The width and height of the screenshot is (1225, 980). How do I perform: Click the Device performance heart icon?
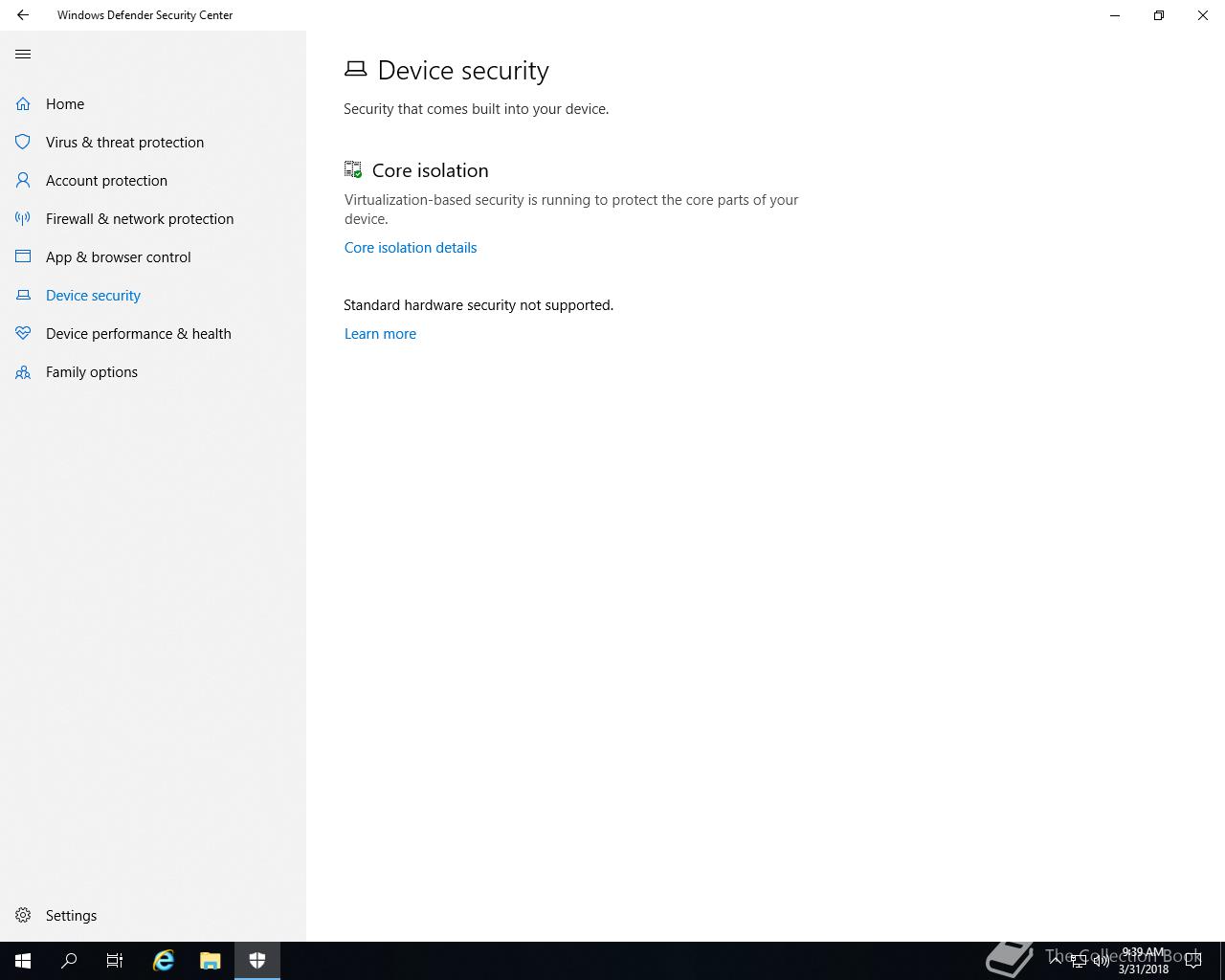tap(23, 333)
